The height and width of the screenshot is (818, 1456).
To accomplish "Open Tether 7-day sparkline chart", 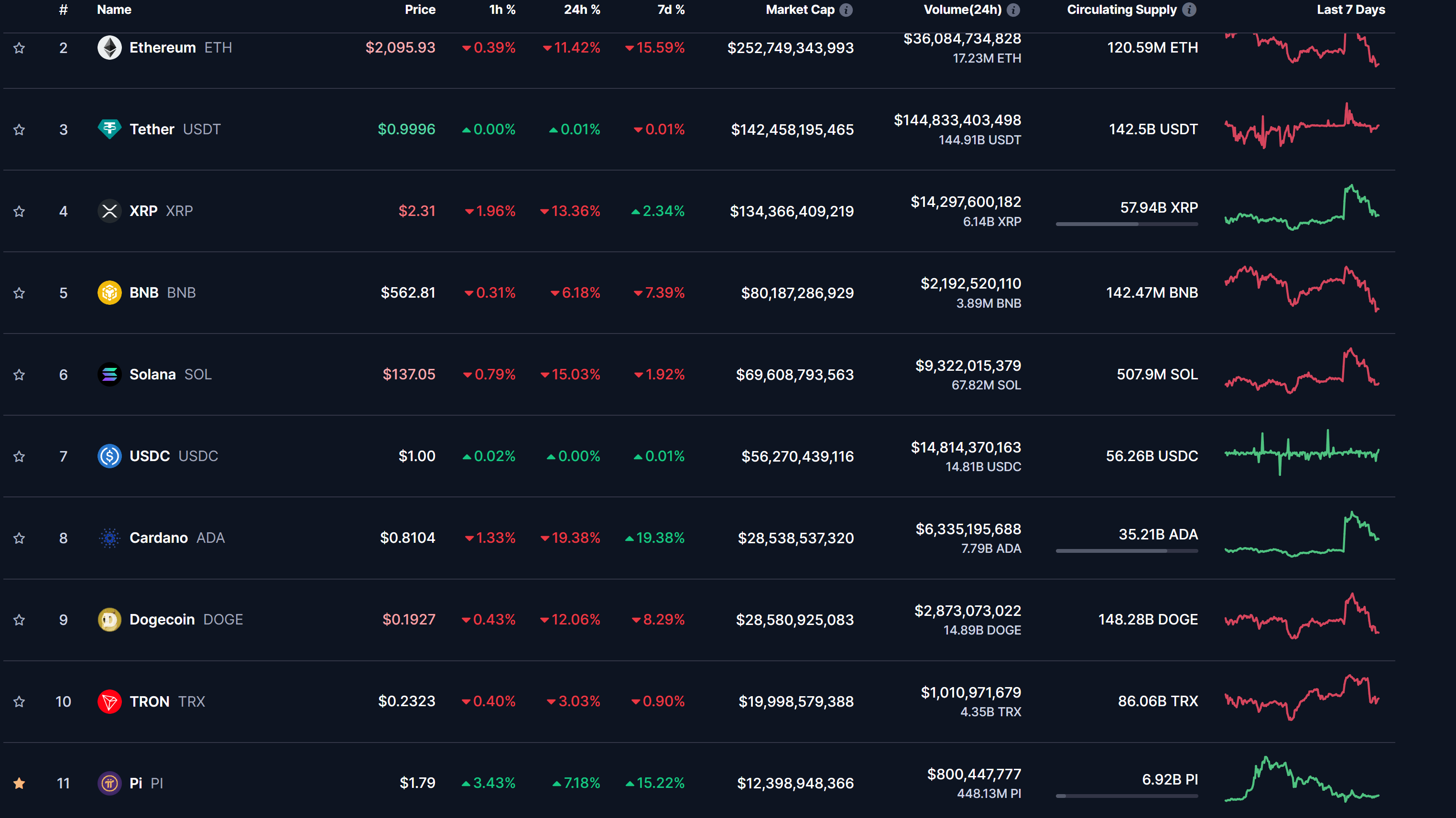I will point(1302,126).
